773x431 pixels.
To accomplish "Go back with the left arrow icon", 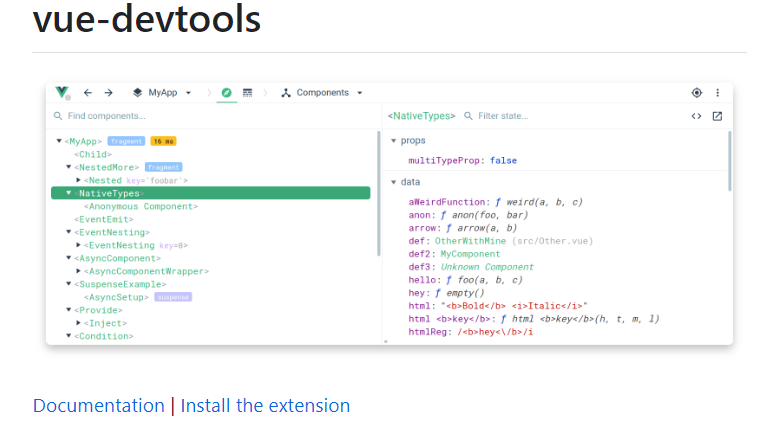I will 88,93.
